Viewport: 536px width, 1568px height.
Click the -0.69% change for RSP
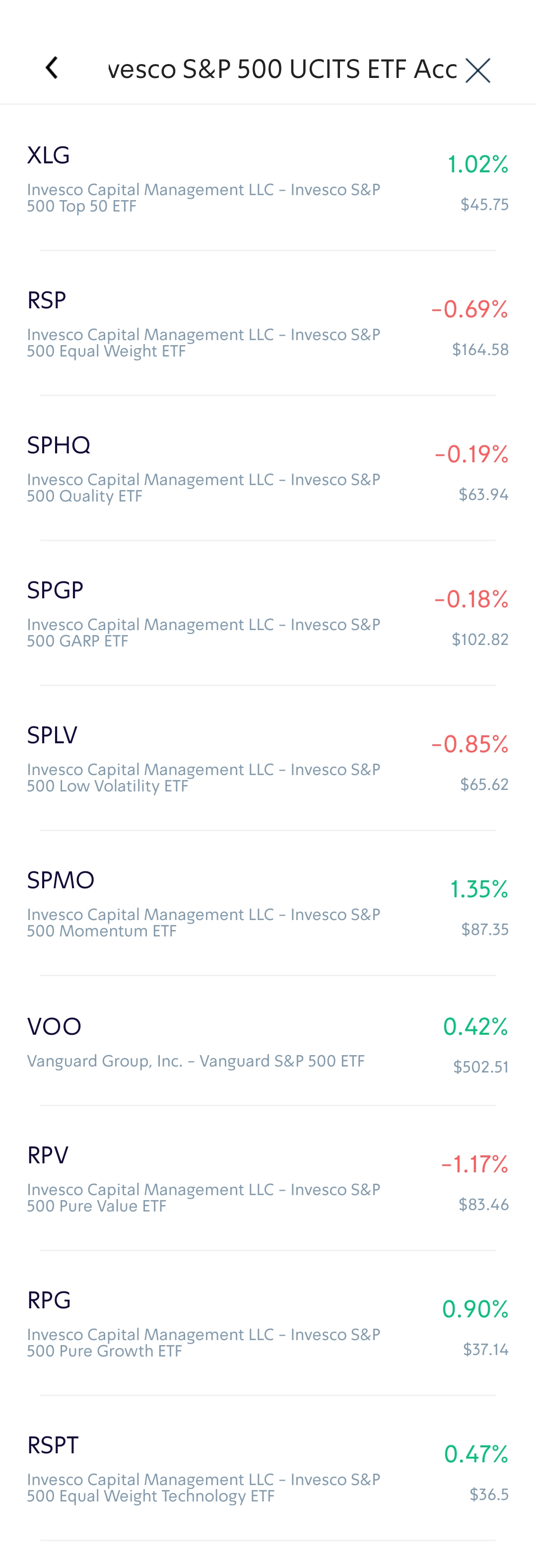click(x=469, y=309)
